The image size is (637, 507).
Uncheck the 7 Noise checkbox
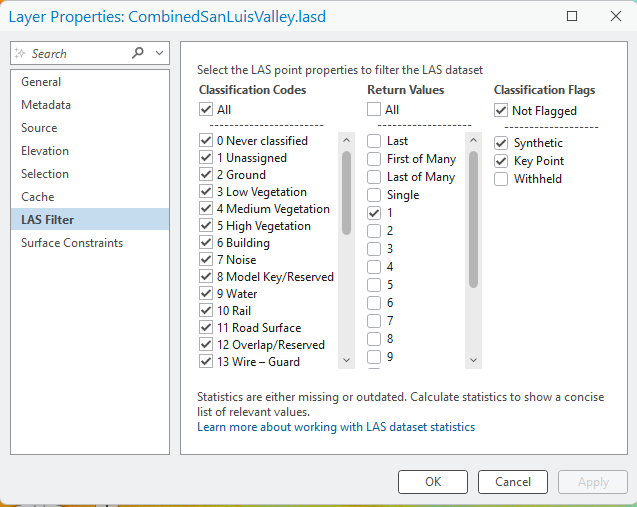pos(206,260)
